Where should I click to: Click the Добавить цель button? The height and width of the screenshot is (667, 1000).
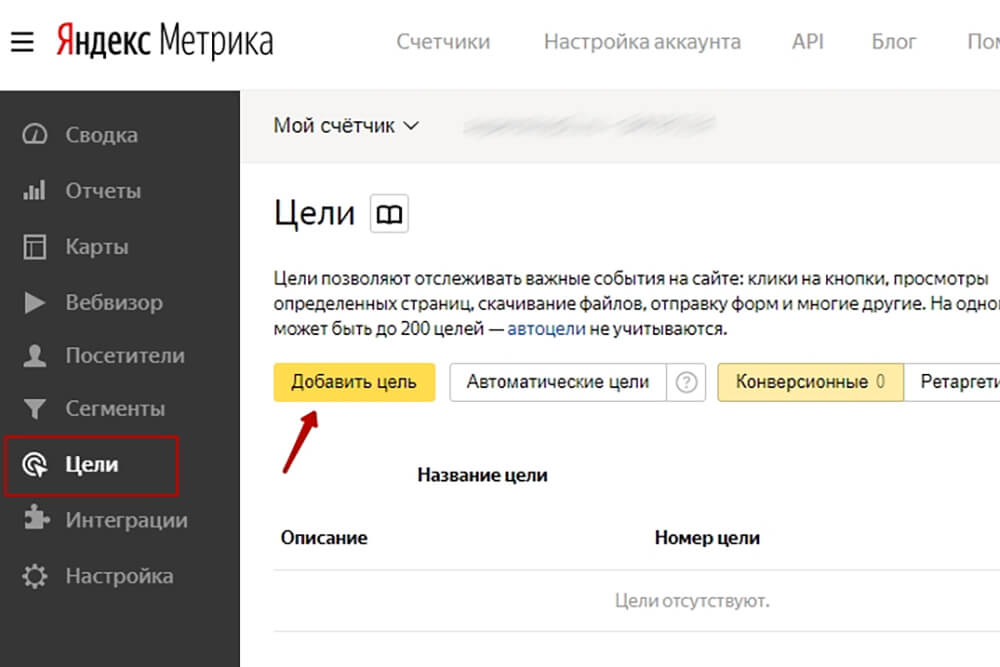click(x=354, y=382)
